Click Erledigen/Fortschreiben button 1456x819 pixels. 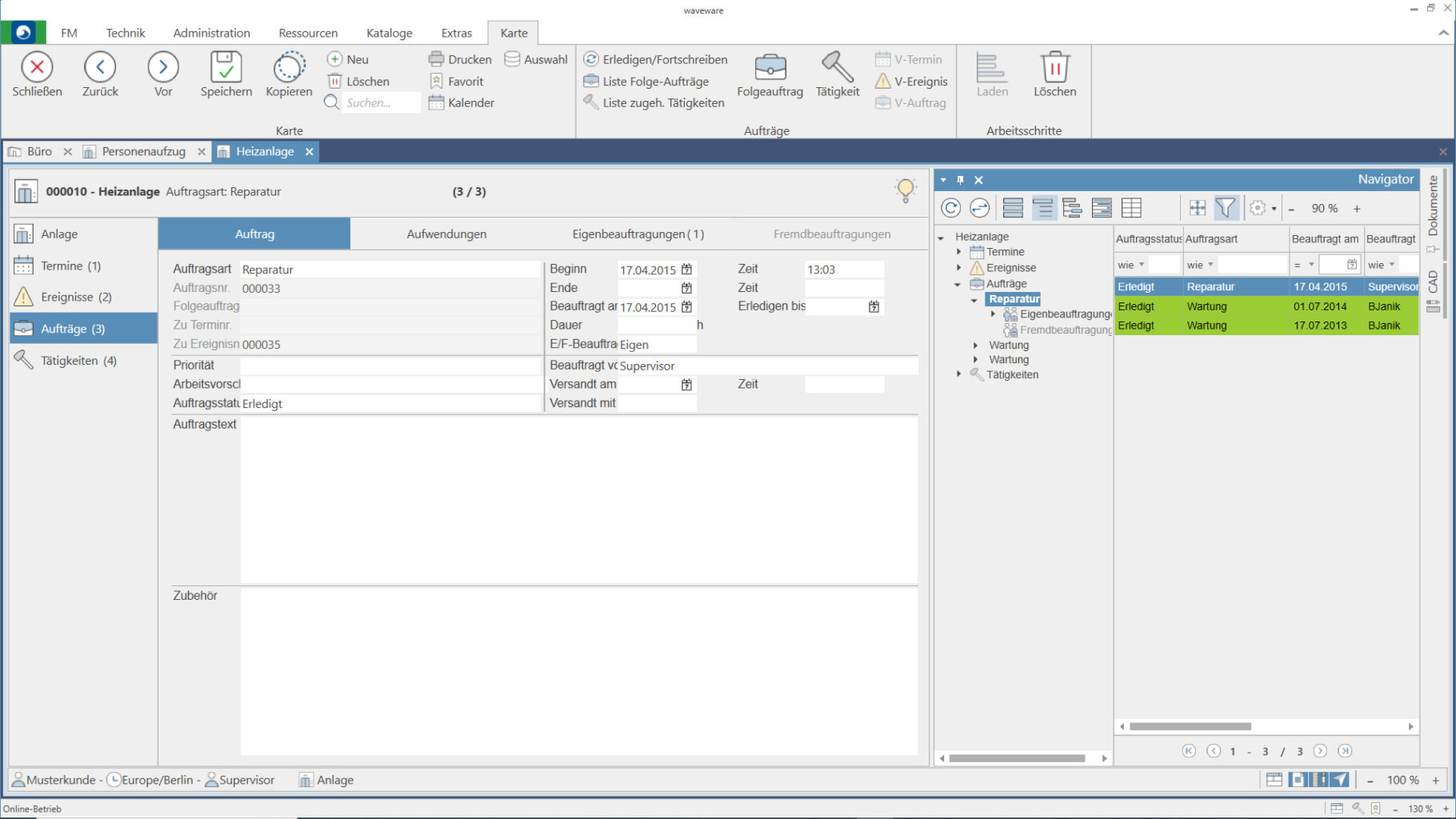click(655, 59)
